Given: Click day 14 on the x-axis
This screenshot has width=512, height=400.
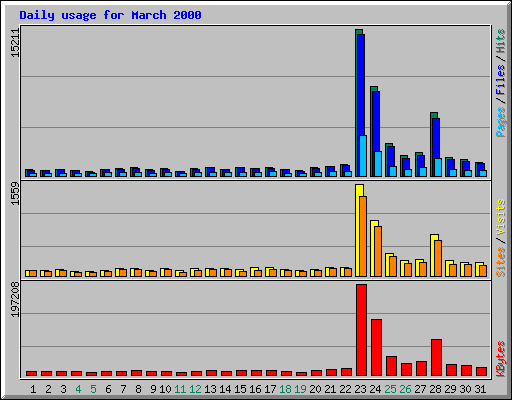Looking at the screenshot, I should click(x=225, y=389).
